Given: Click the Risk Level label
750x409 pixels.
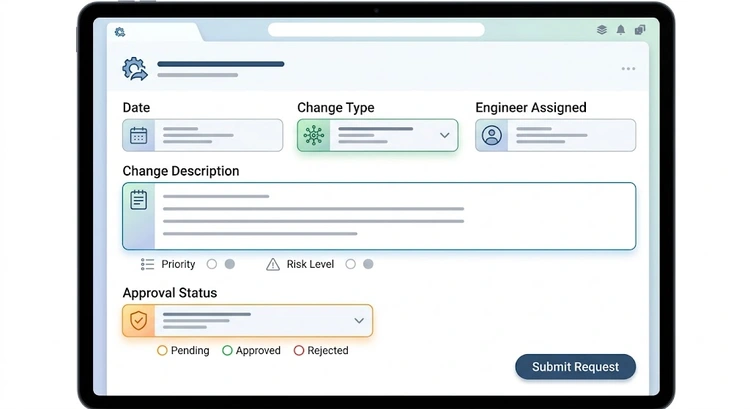Looking at the screenshot, I should pyautogui.click(x=310, y=264).
